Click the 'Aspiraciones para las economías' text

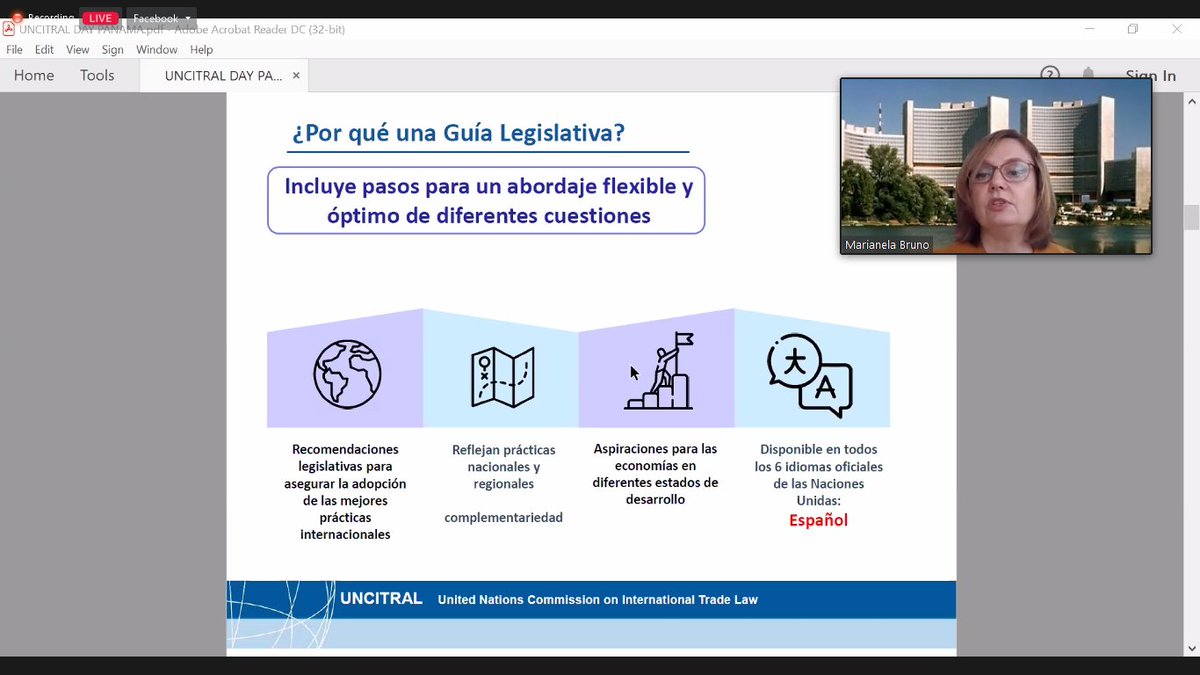[655, 474]
